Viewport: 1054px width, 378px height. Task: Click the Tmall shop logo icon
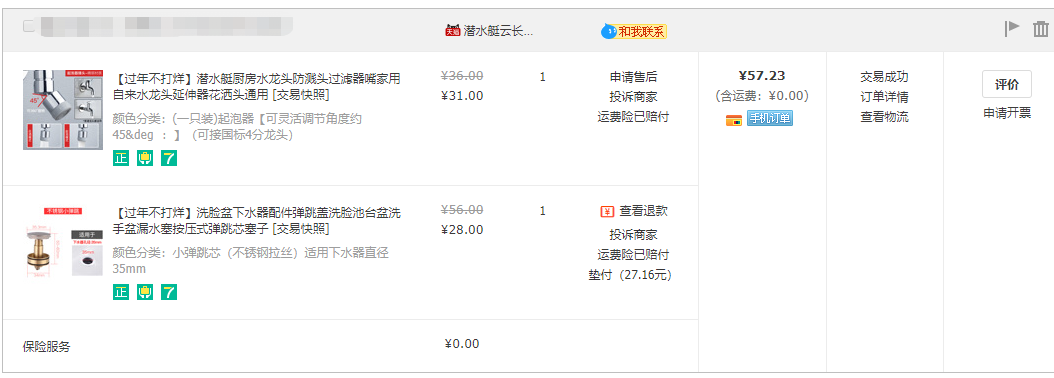(452, 30)
